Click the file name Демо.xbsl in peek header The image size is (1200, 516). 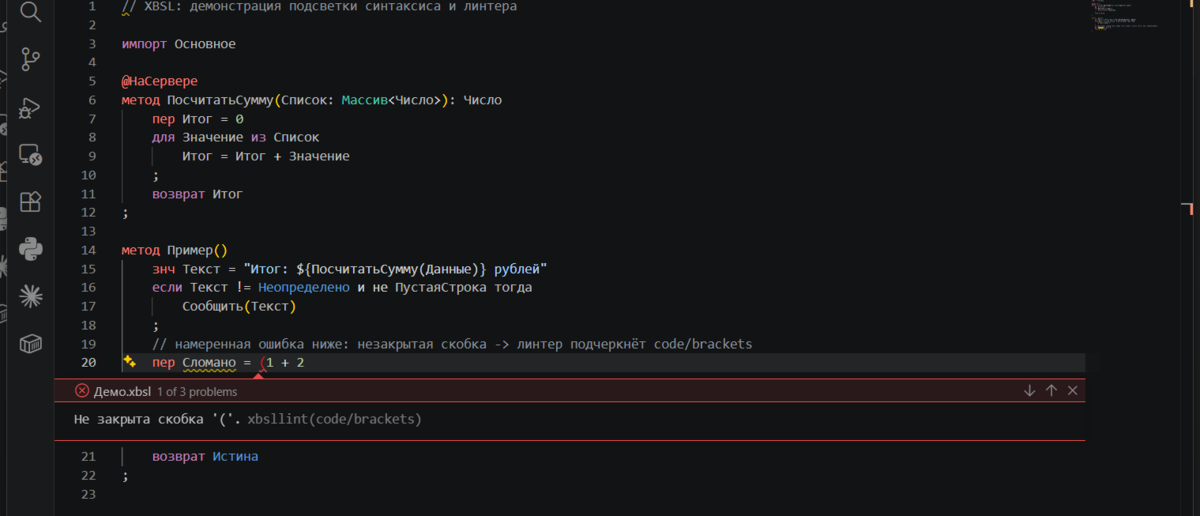tap(121, 392)
